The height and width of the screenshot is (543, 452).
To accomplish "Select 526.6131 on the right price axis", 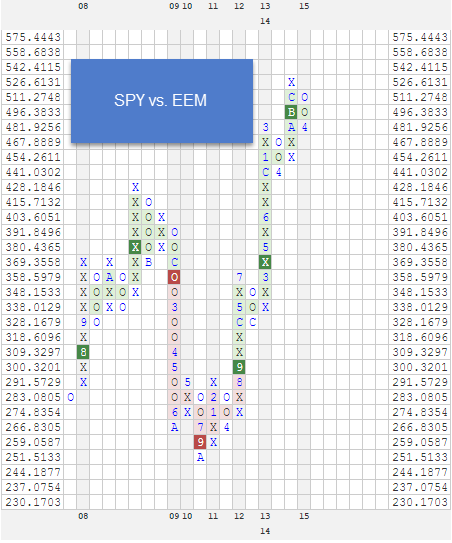I will pos(420,82).
